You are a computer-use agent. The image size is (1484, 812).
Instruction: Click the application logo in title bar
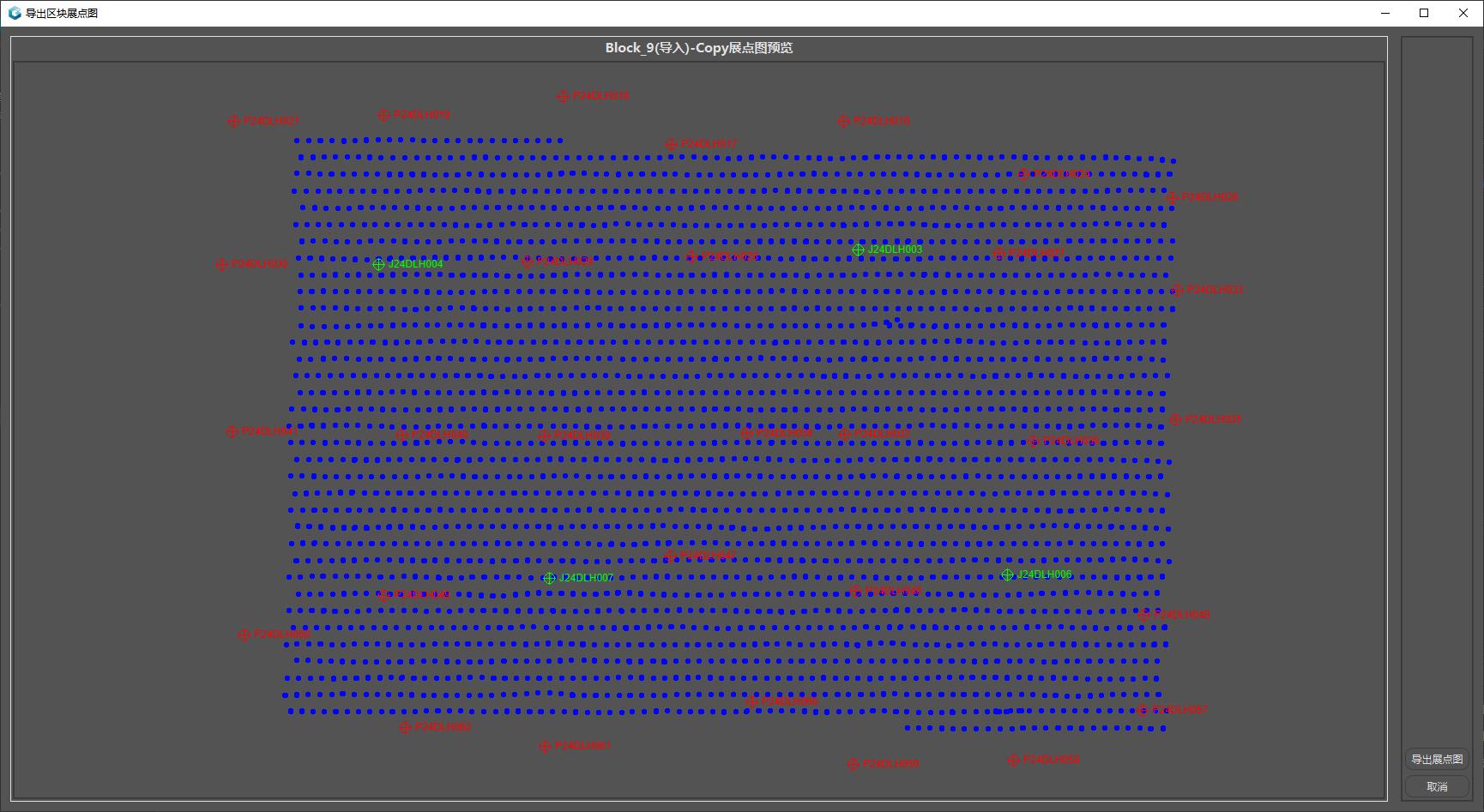click(x=15, y=13)
